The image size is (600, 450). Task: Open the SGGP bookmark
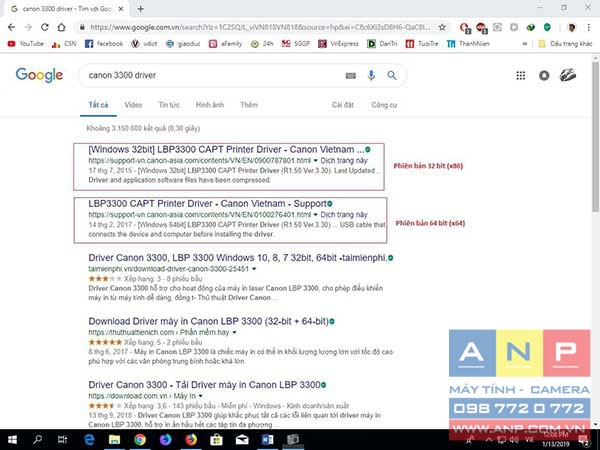point(295,44)
